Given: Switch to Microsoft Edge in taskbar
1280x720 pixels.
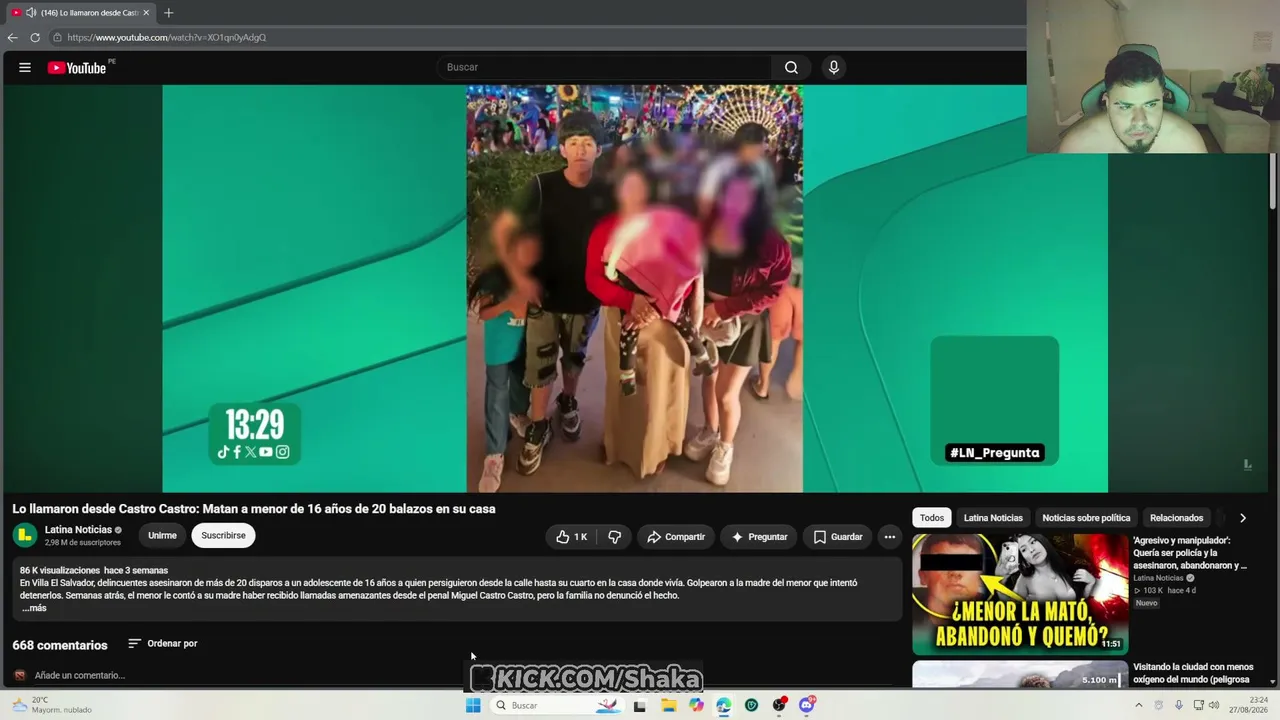Looking at the screenshot, I should (723, 705).
